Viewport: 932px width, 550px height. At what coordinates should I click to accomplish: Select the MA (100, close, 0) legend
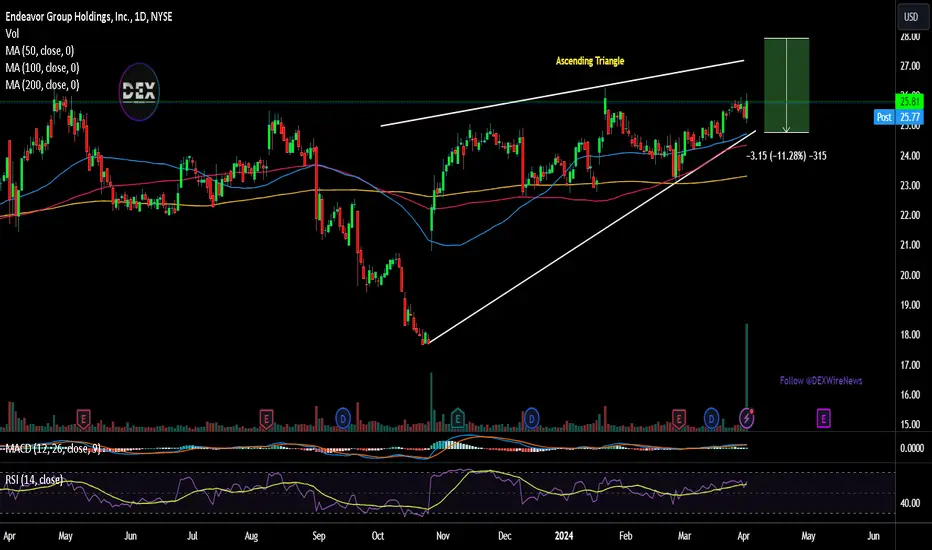click(x=42, y=68)
